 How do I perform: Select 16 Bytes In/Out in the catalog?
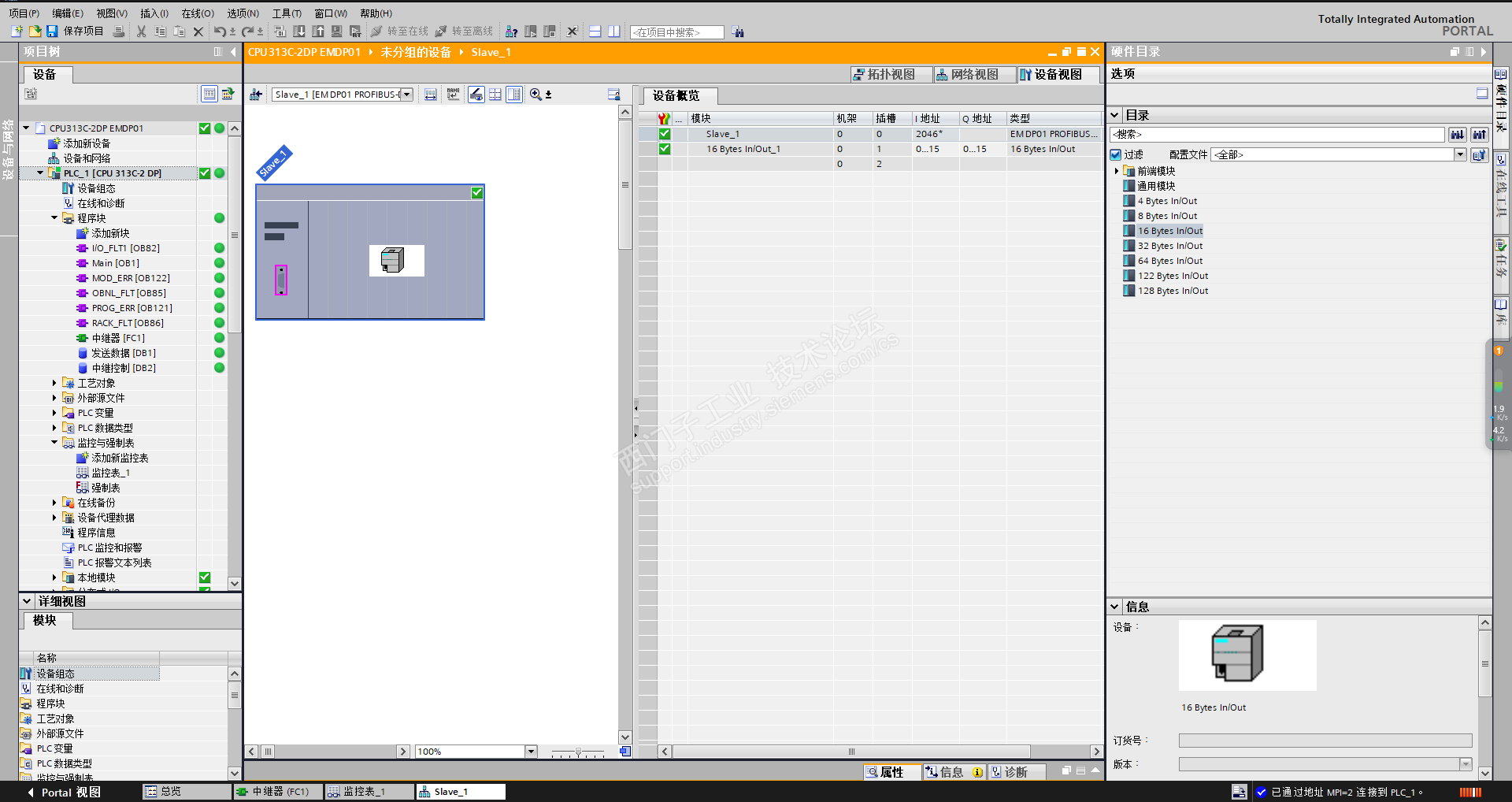[1170, 231]
